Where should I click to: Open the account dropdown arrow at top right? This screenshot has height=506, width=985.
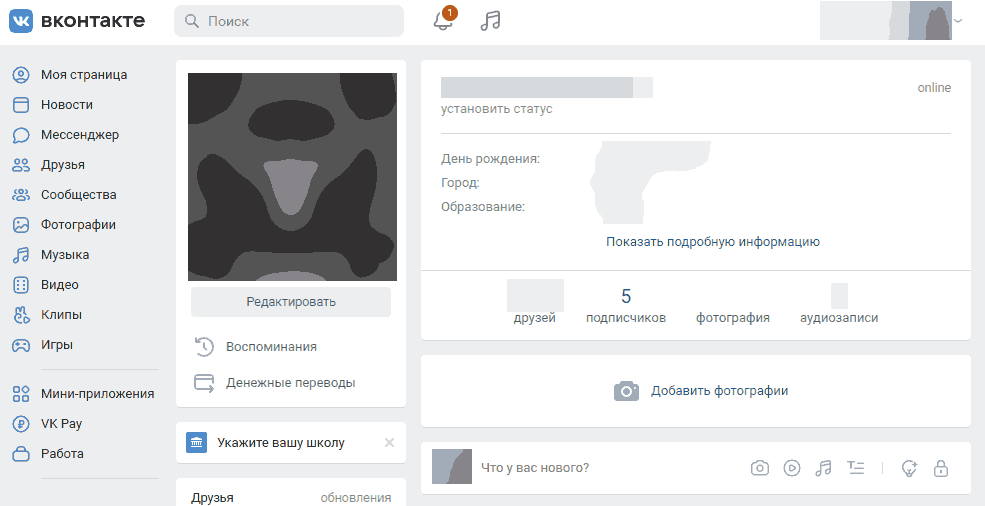[958, 21]
